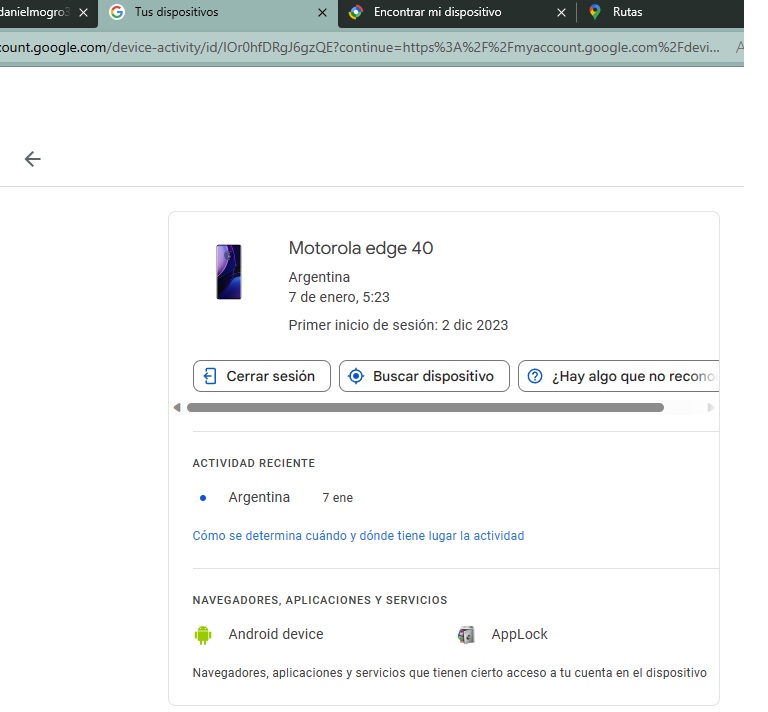Click the Motorola edge 40 title
Image resolution: width=768 pixels, height=712 pixels.
coord(361,248)
